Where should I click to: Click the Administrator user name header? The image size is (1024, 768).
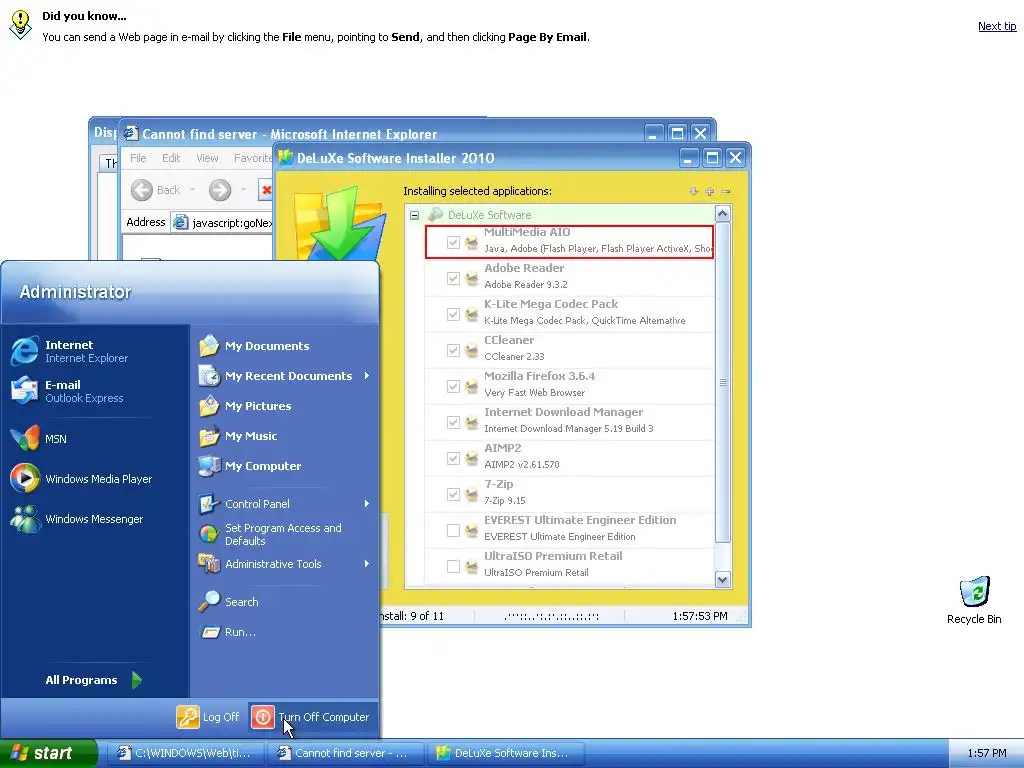tap(75, 292)
